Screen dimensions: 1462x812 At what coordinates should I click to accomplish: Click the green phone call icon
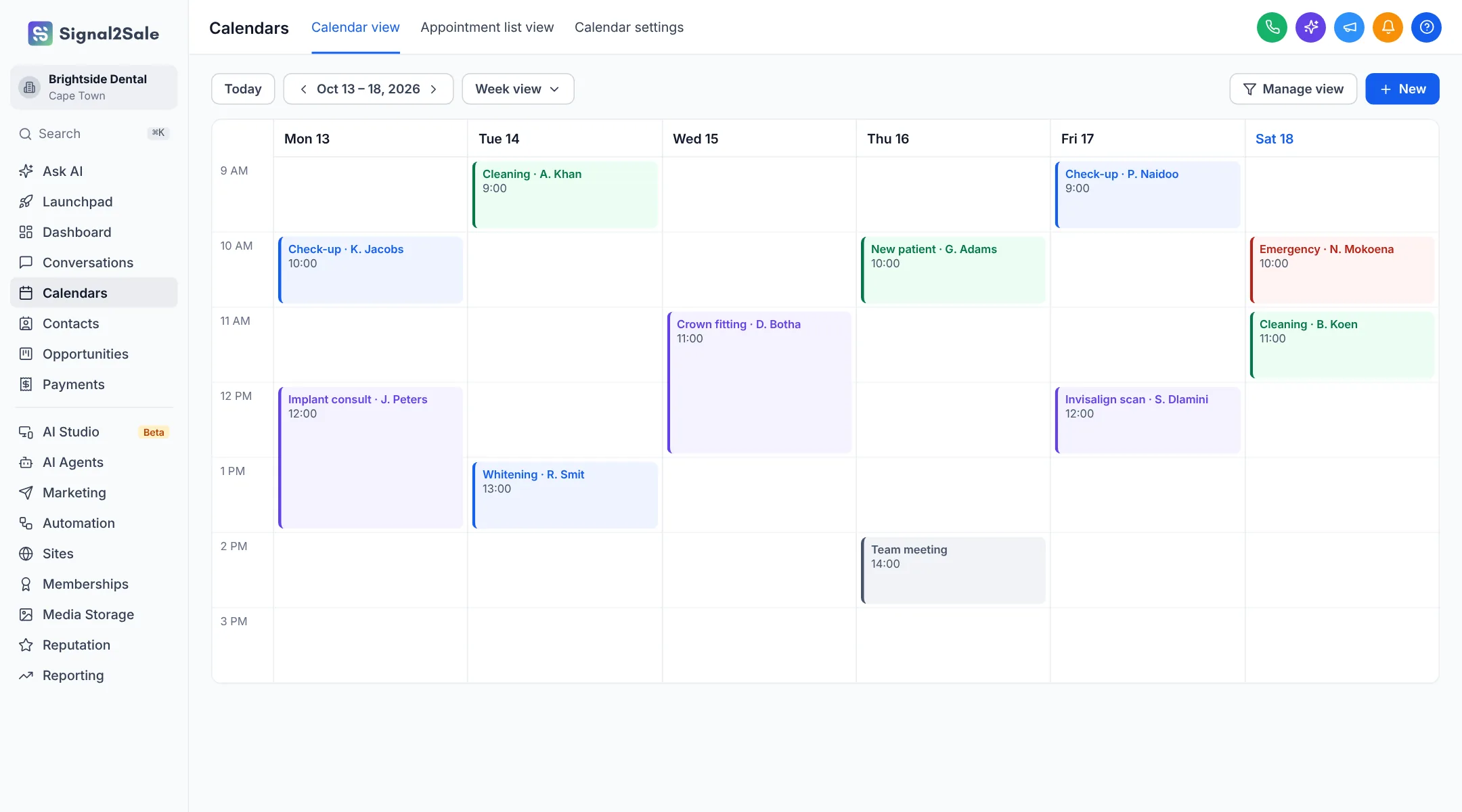tap(1272, 27)
